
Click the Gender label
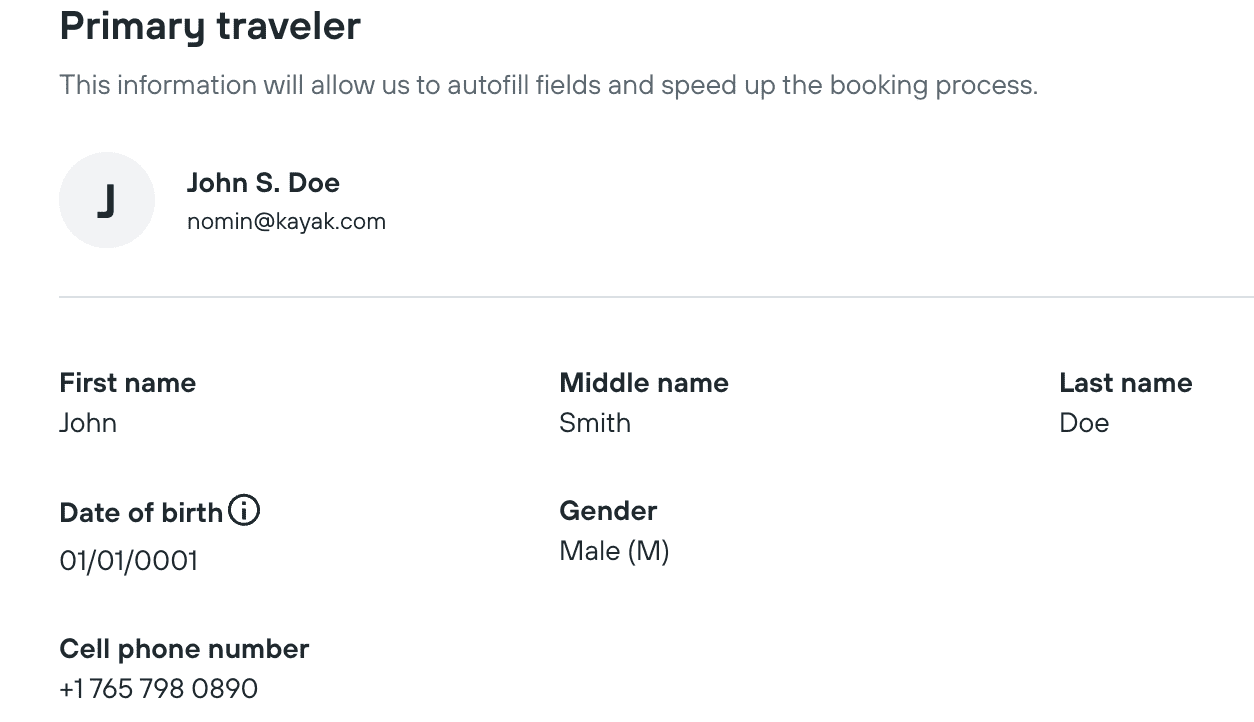click(608, 511)
